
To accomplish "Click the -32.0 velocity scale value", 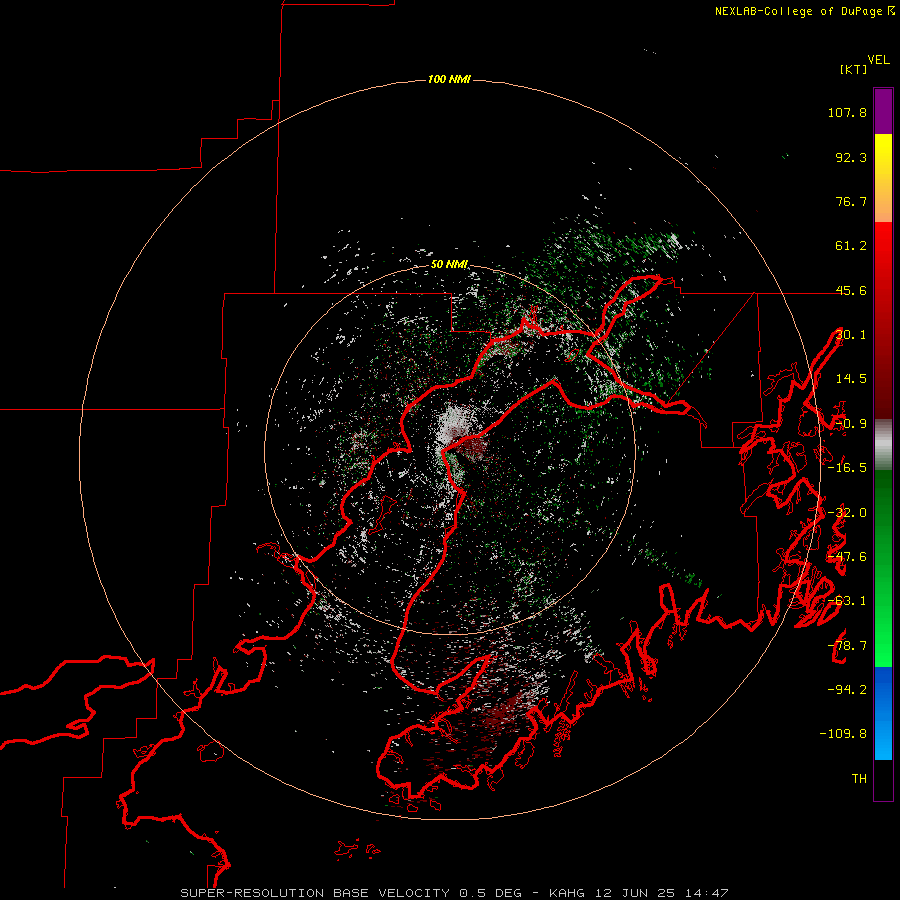I will coord(847,513).
